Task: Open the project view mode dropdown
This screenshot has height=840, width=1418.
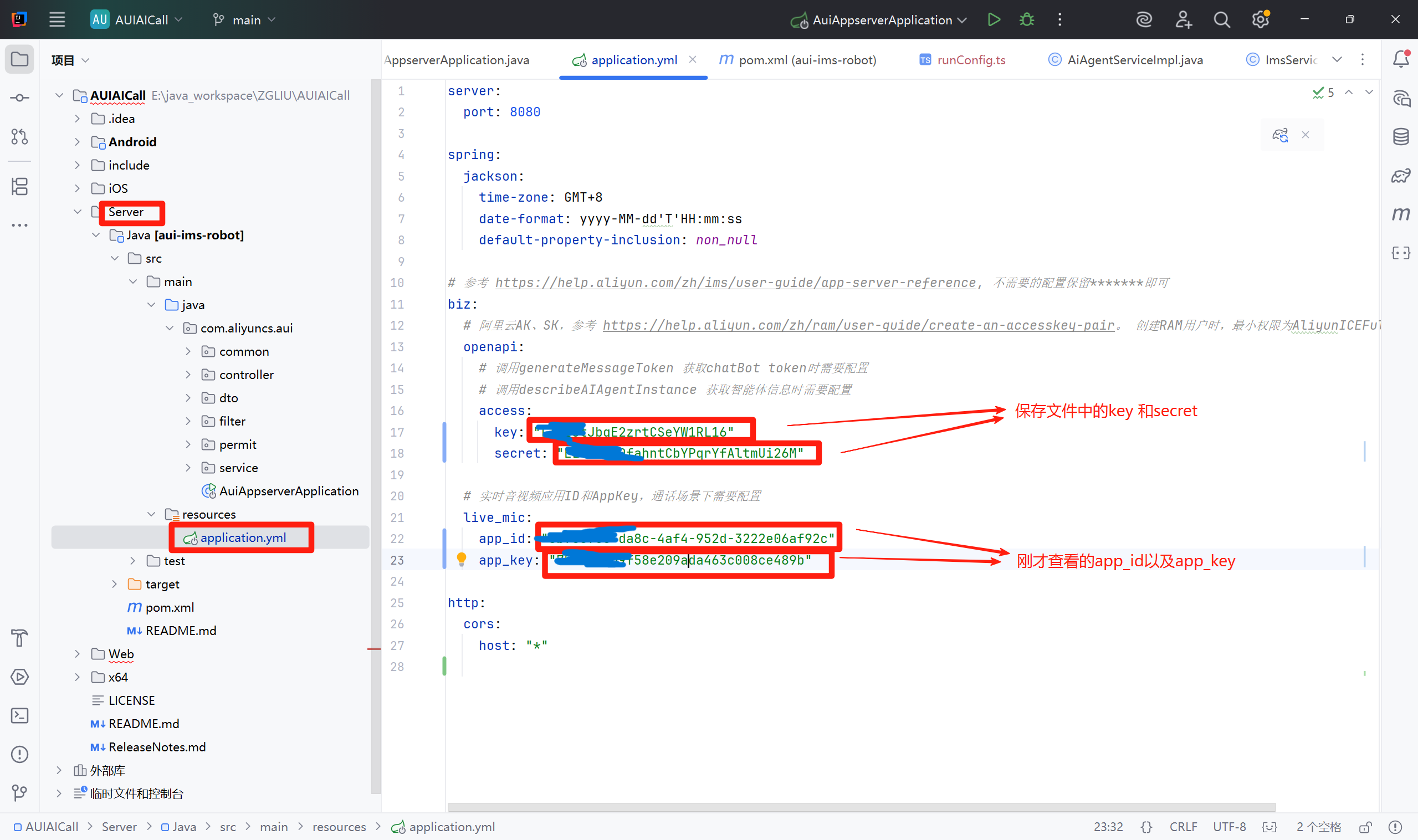Action: point(70,60)
